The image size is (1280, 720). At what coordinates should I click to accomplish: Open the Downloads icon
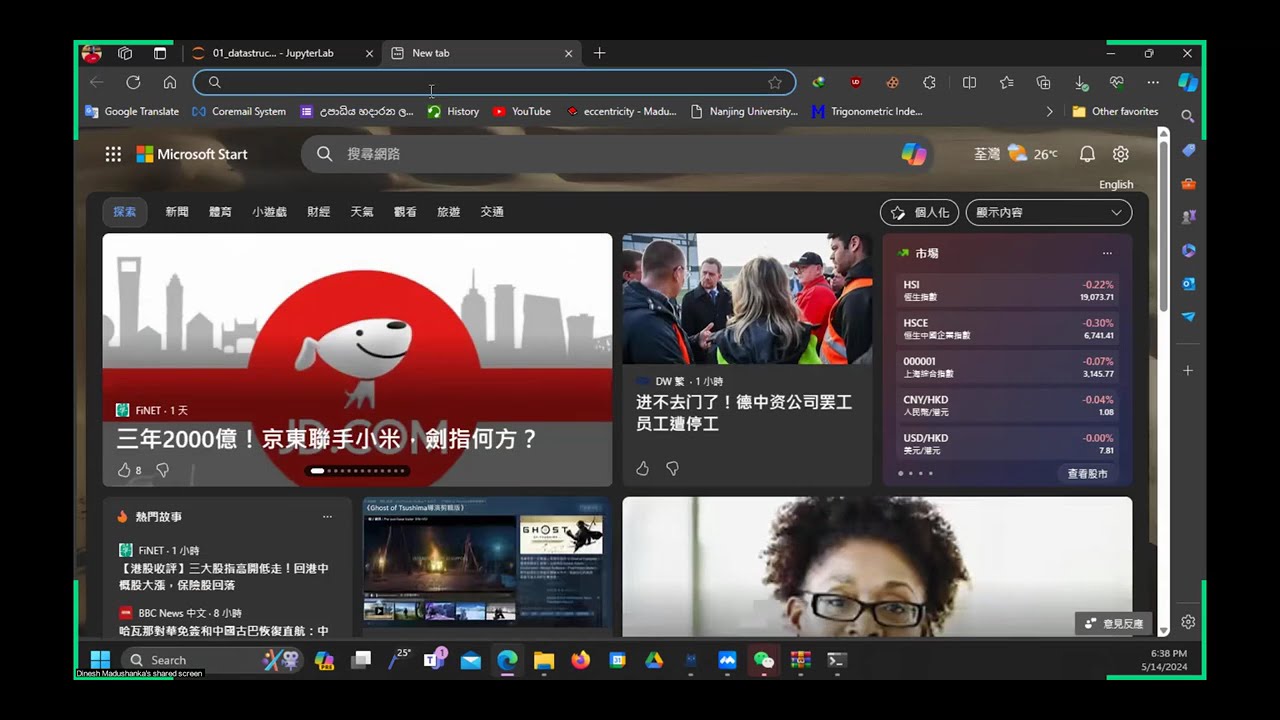(x=1080, y=82)
